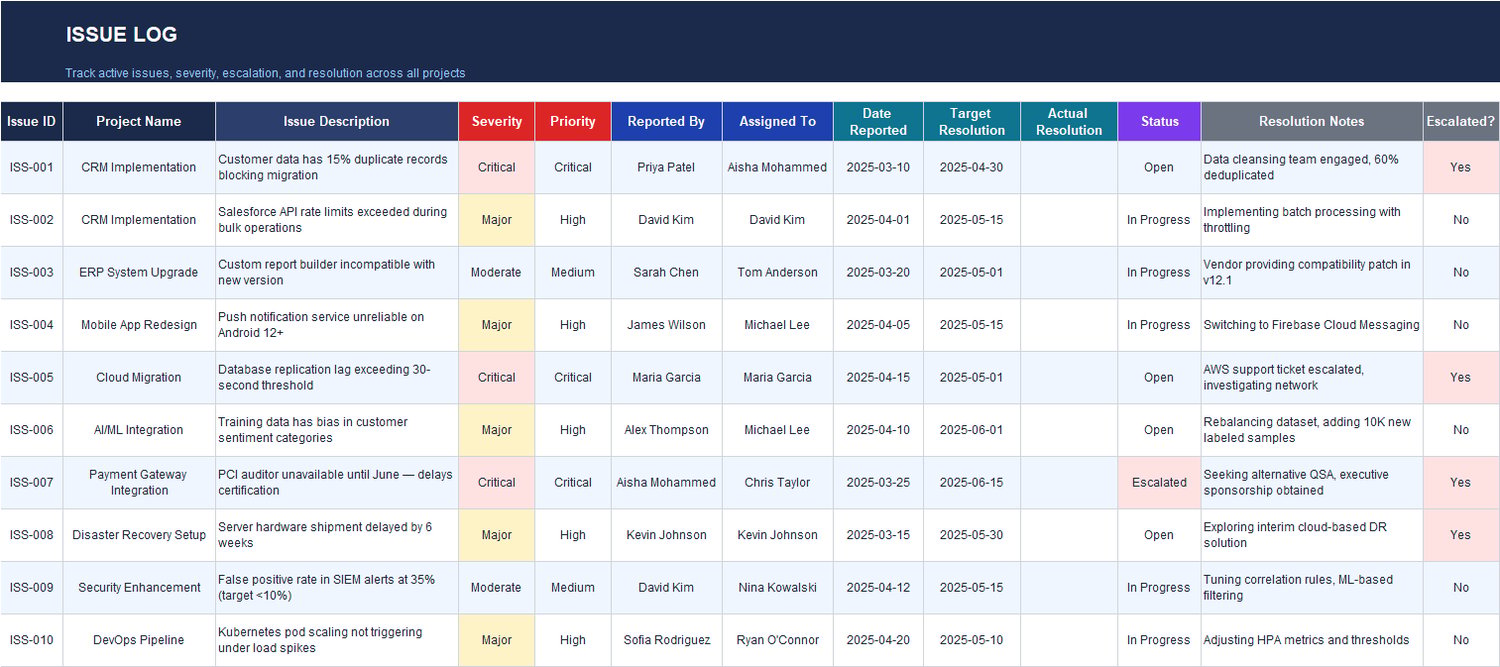Select the Security Enhancement project cell
Image resolution: width=1500 pixels, height=667 pixels.
139,587
